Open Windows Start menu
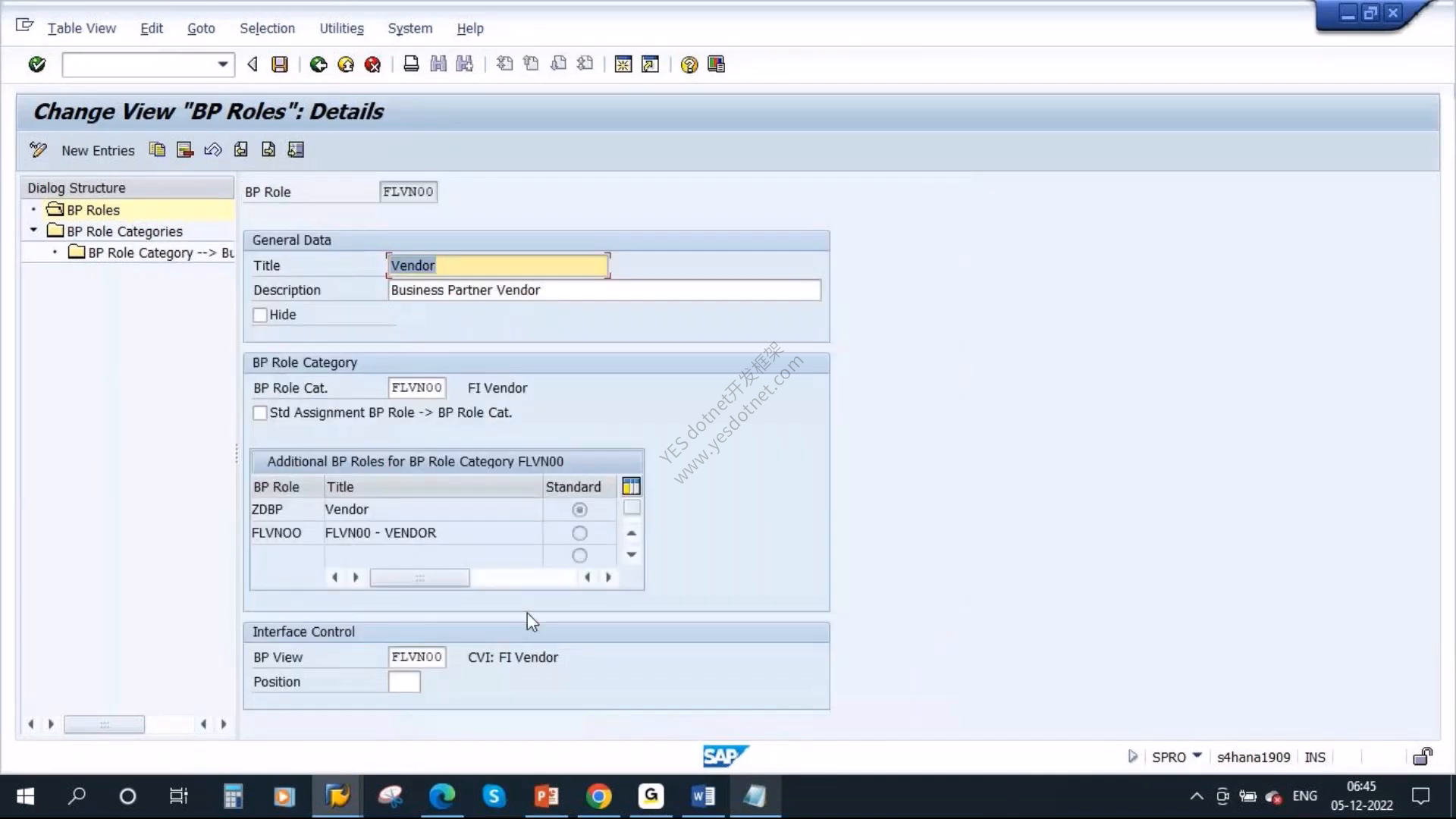 (x=25, y=796)
